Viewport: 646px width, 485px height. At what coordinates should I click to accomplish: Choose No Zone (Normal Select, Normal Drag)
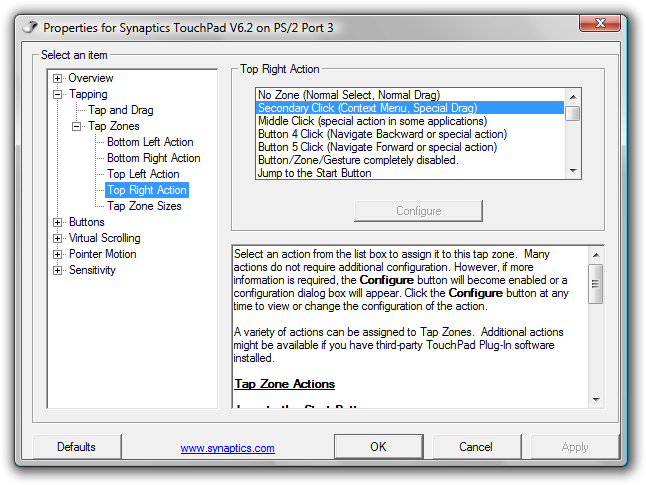click(410, 95)
